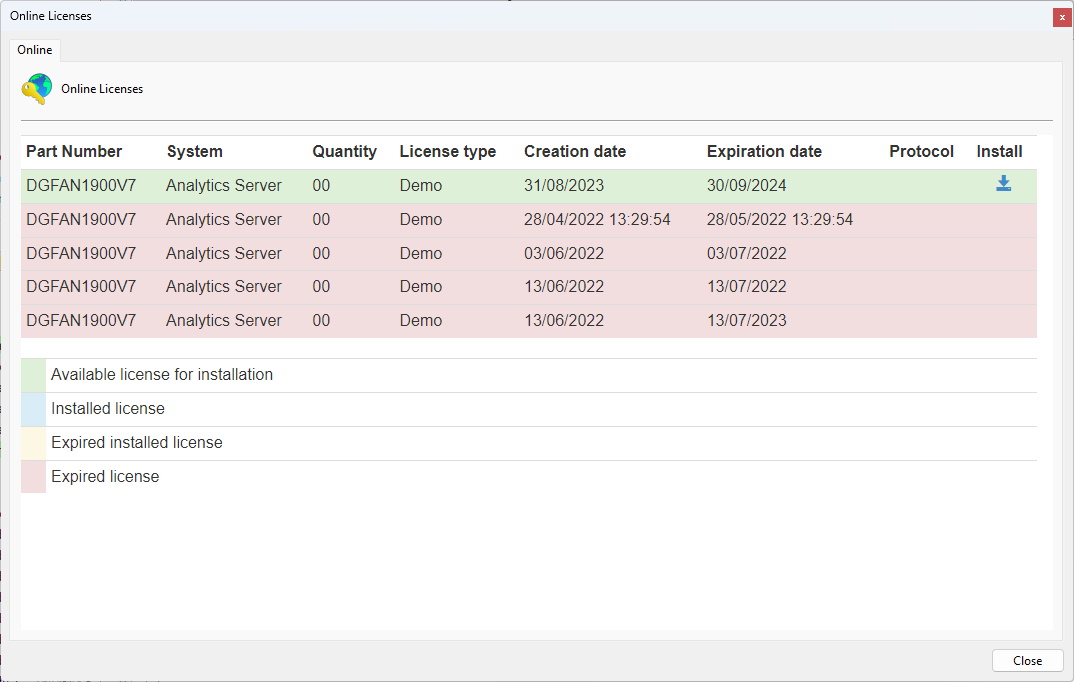Image resolution: width=1074 pixels, height=682 pixels.
Task: Close the Online Licenses window with X
Action: [1062, 17]
